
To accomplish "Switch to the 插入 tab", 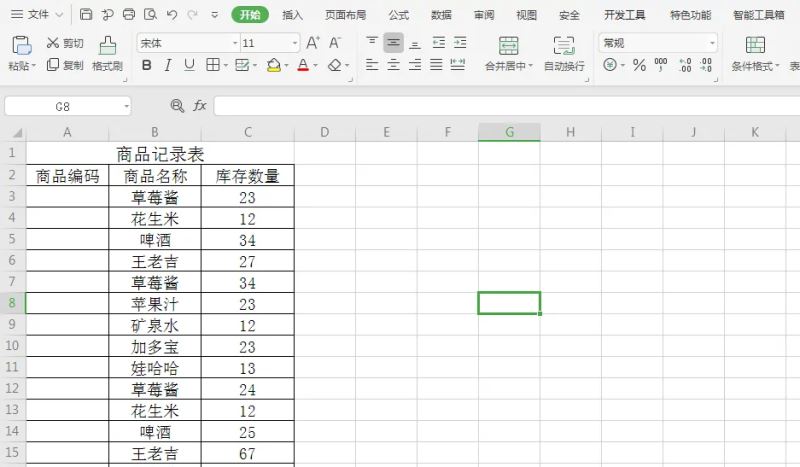I will [x=292, y=15].
